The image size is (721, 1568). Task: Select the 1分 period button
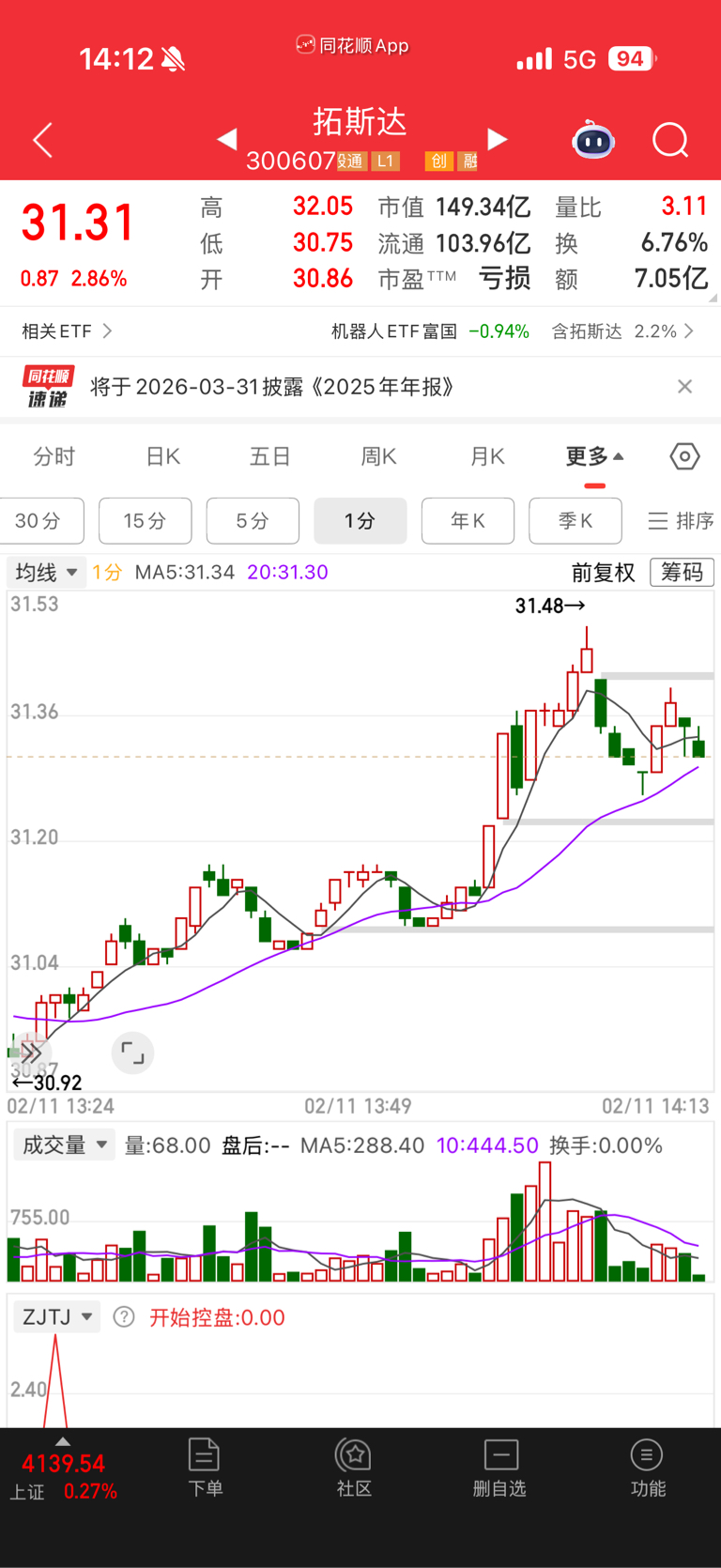pos(360,521)
